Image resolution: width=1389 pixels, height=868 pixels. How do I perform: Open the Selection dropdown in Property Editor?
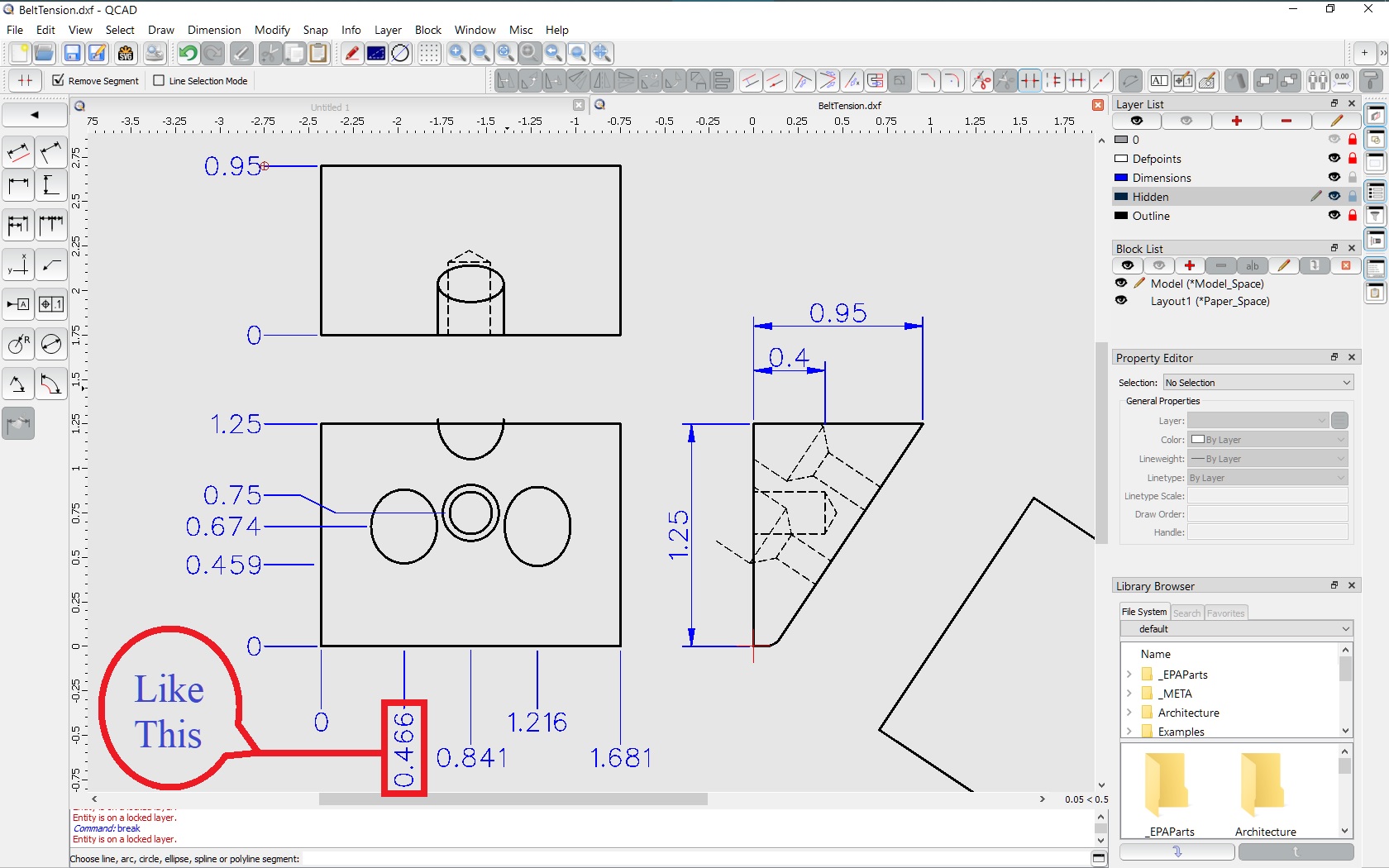point(1258,383)
